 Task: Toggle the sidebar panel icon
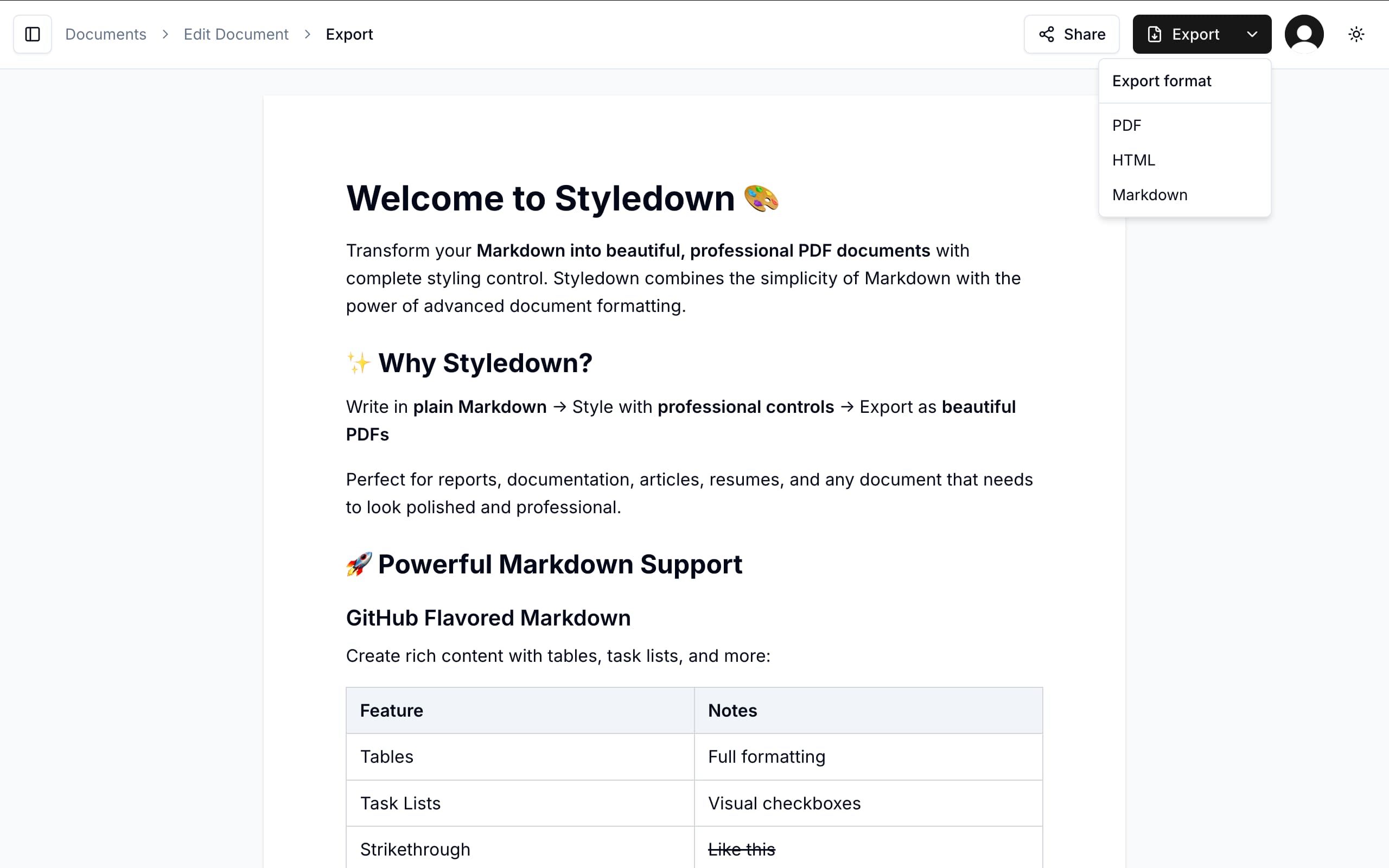pyautogui.click(x=33, y=34)
